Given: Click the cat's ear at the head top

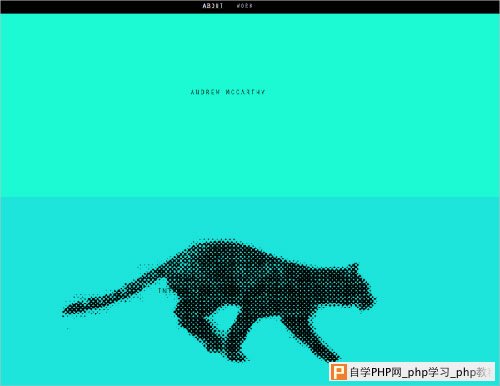Looking at the screenshot, I should (x=354, y=267).
